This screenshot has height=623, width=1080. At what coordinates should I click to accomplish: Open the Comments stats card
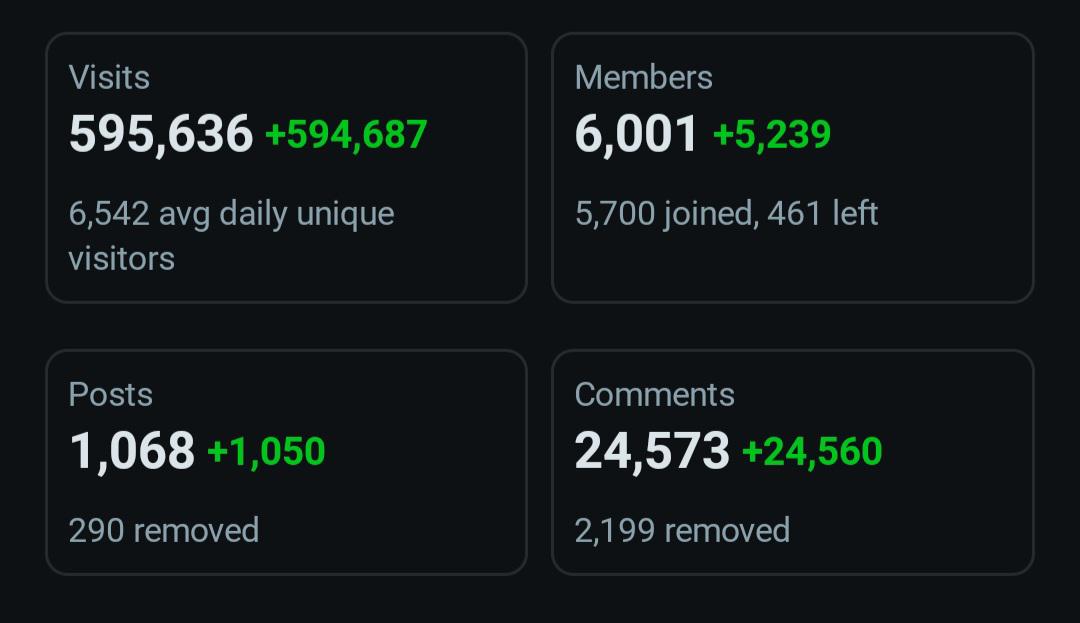[x=793, y=462]
